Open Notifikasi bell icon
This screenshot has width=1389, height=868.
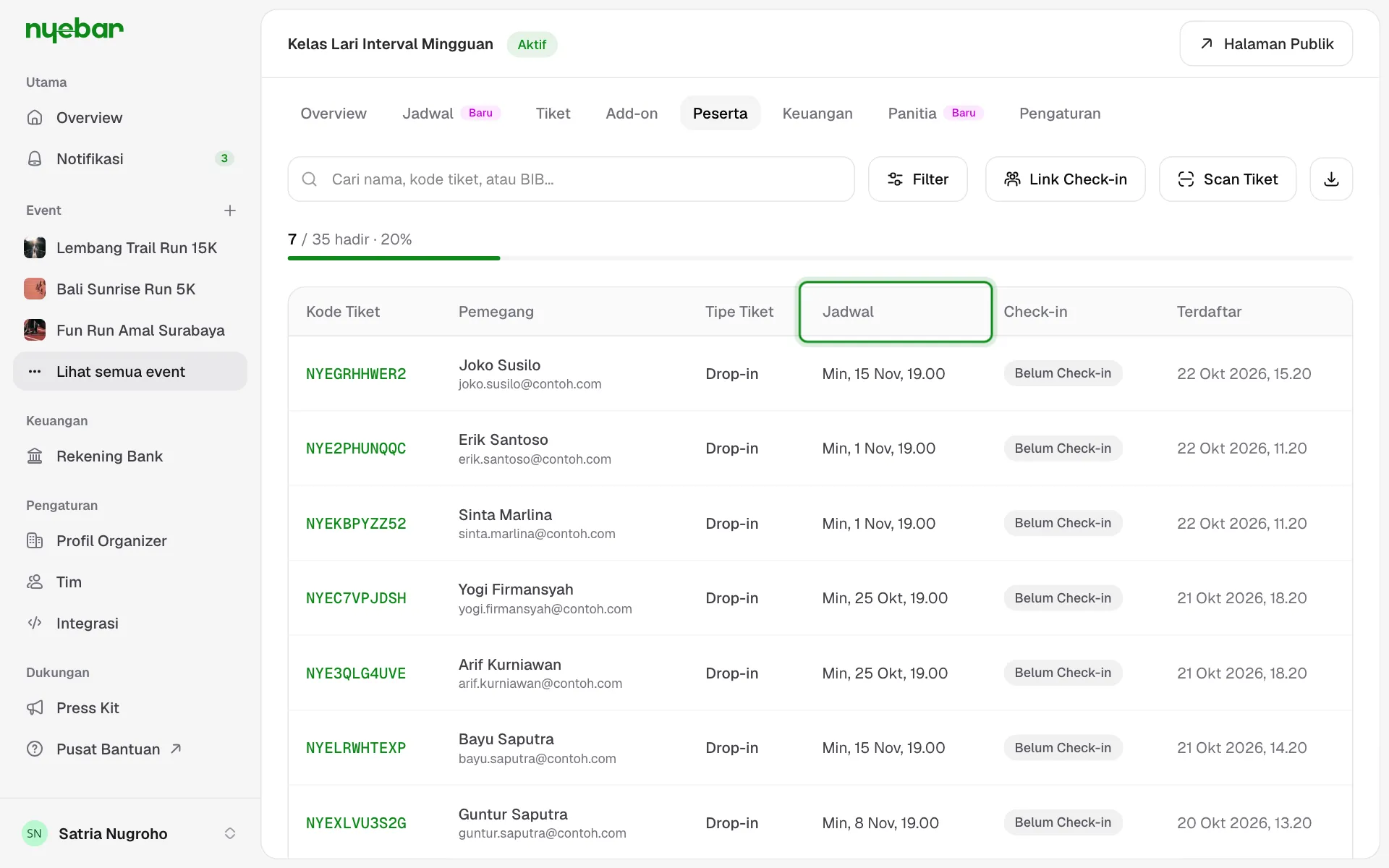click(35, 158)
